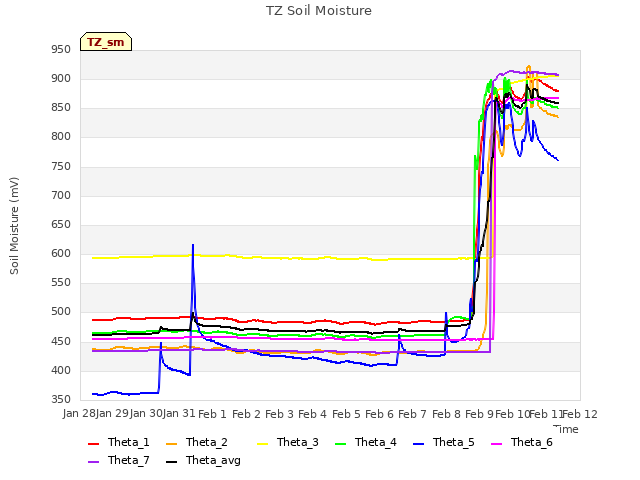
Task: Click the TZ Soil Moisture chart title
Action: (x=319, y=11)
